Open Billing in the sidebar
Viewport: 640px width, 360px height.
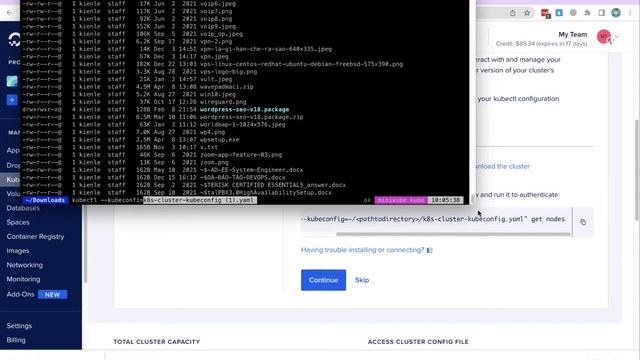16,340
